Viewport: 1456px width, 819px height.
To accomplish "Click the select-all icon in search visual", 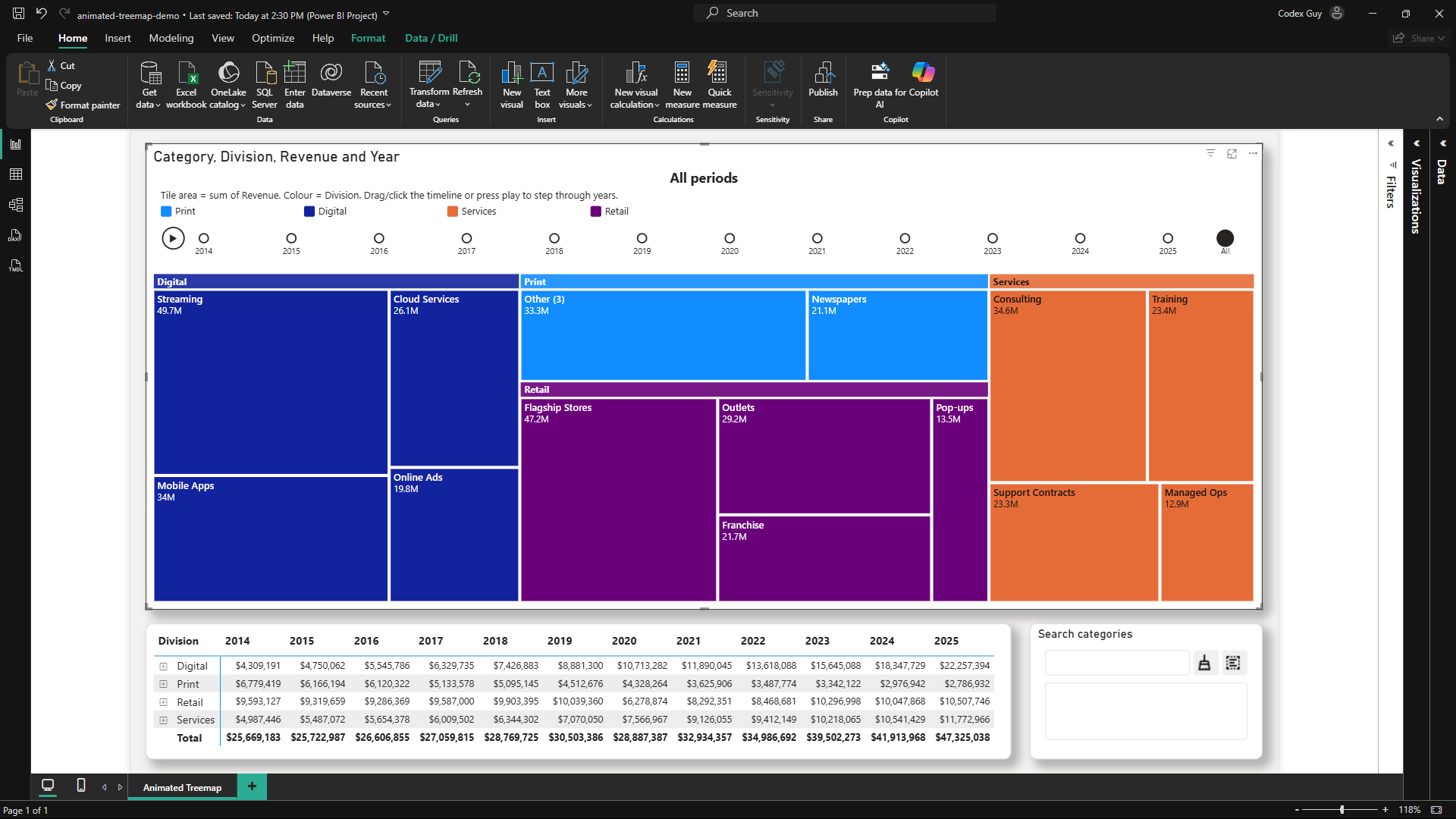I will [1233, 664].
